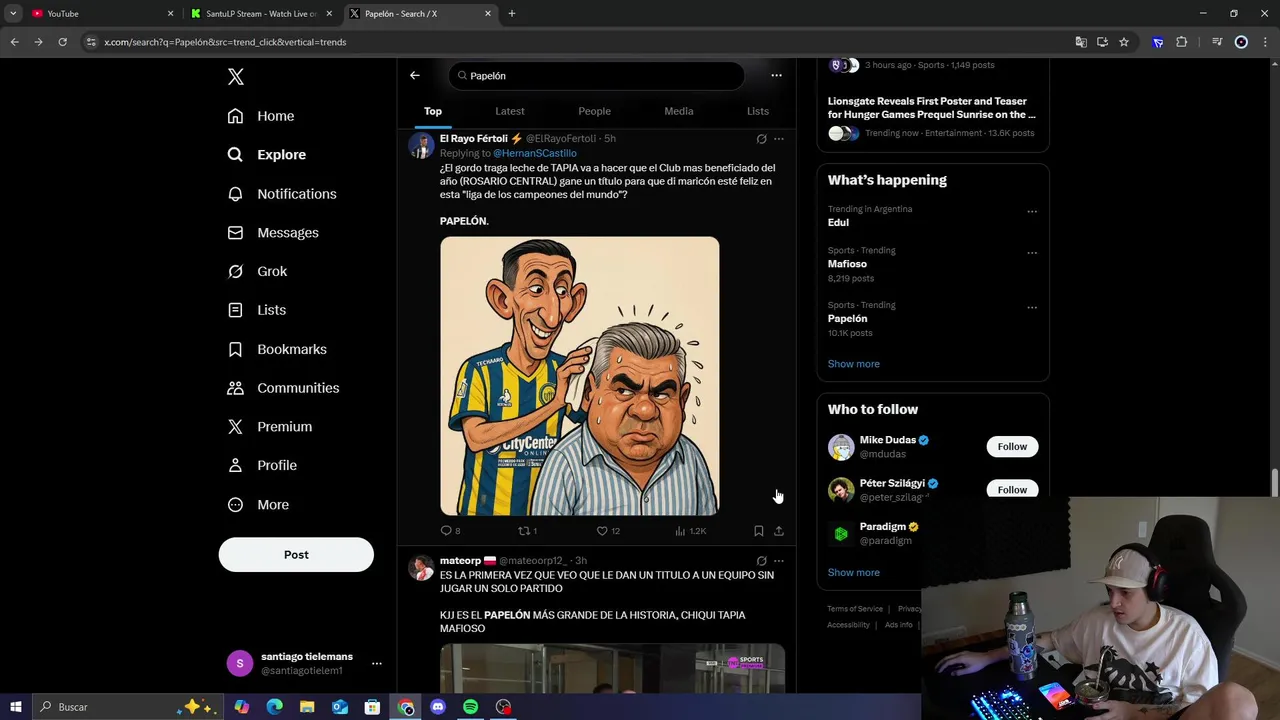Viewport: 1280px width, 720px height.
Task: Bookmark this page with star icon
Action: coord(1124,42)
